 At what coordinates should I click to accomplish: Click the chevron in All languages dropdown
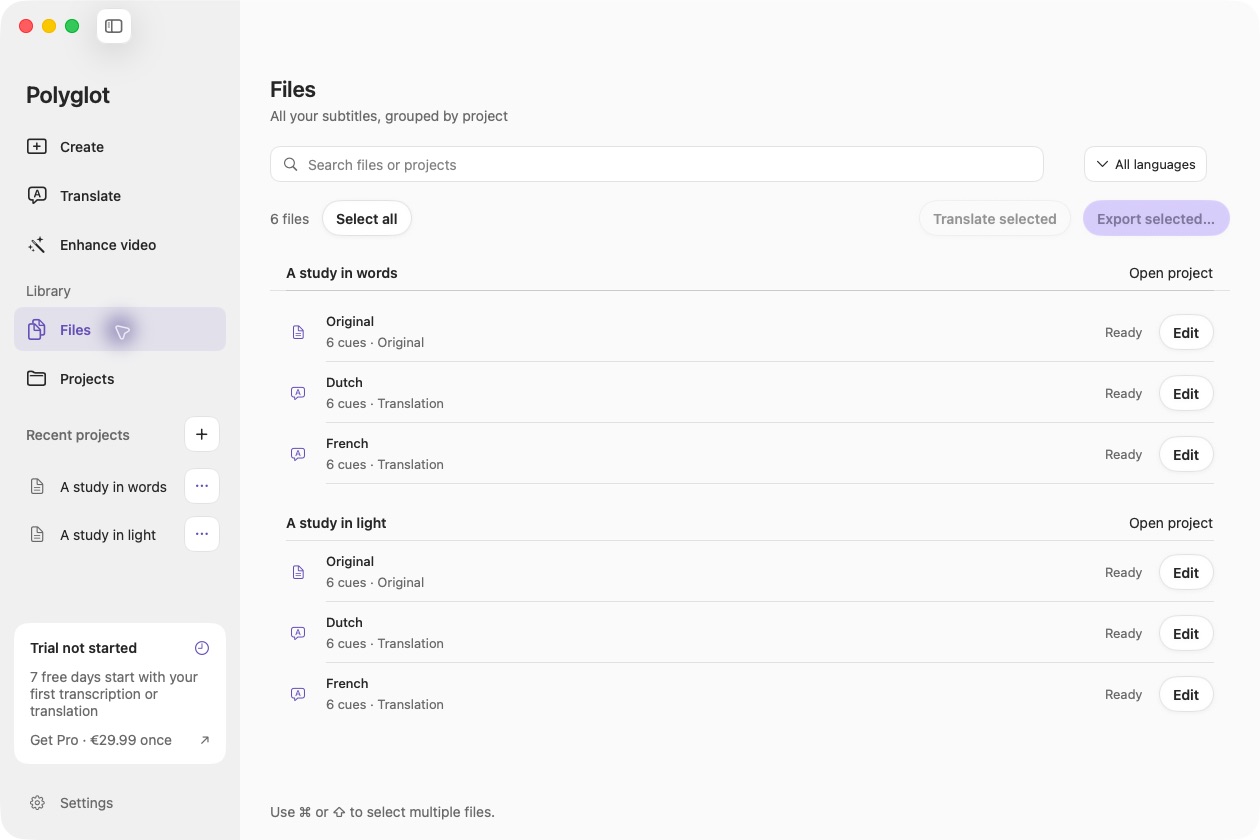(x=1102, y=165)
